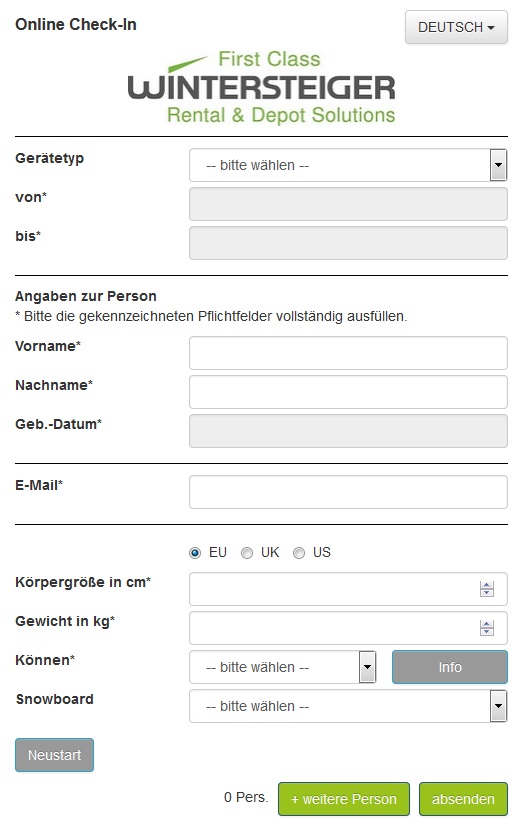Open the DEUTSCH language menu

coord(456,27)
